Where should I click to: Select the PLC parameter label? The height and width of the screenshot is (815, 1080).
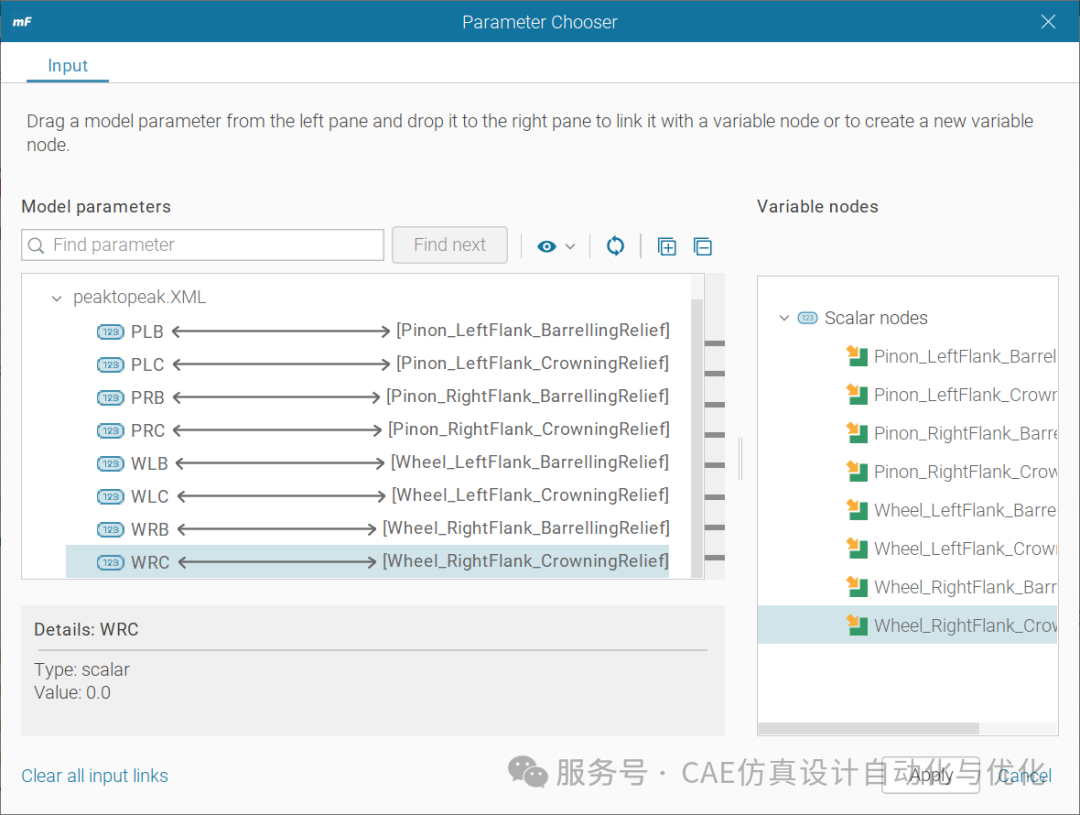coord(147,364)
